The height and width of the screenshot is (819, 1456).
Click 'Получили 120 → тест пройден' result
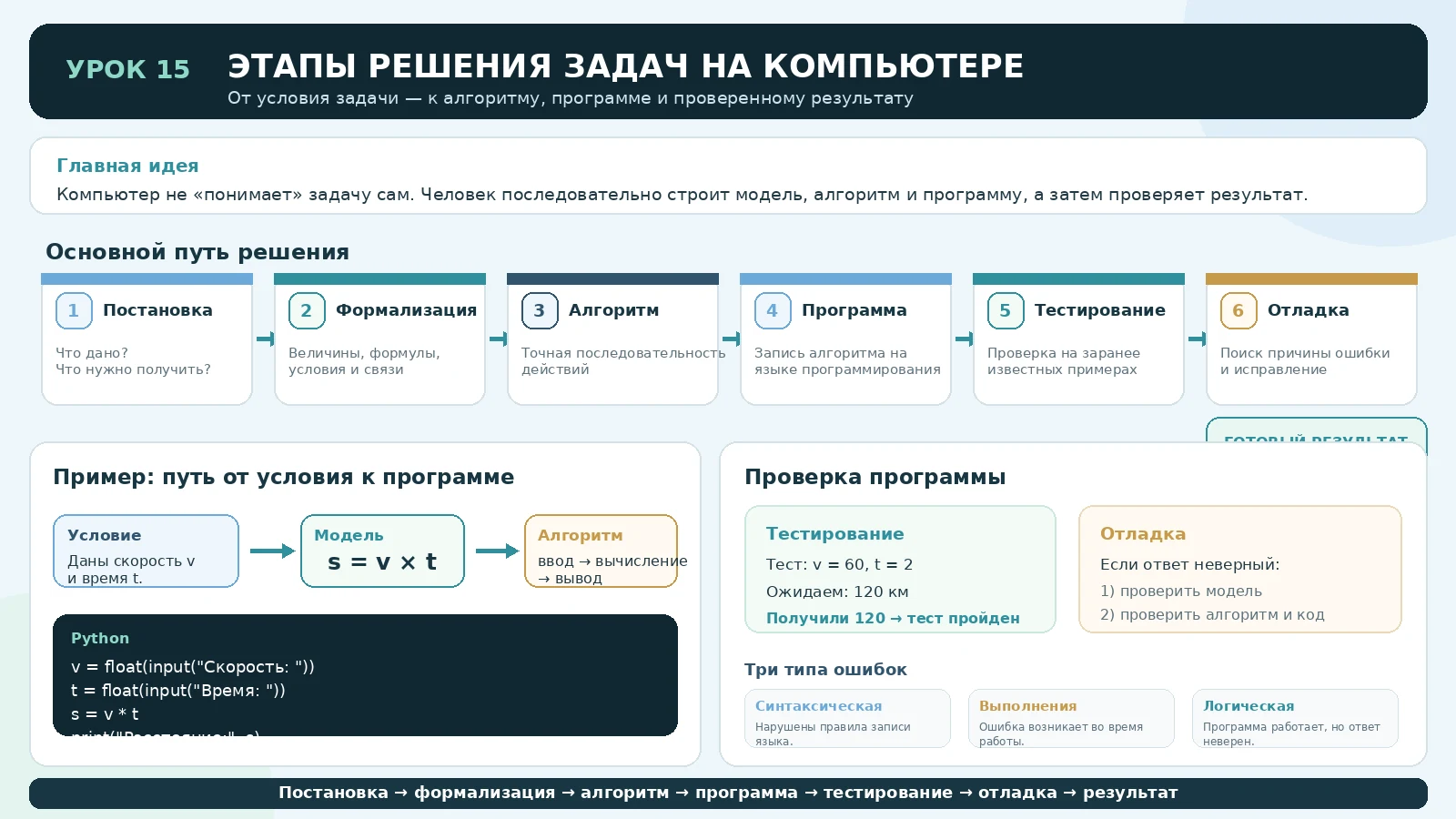(x=893, y=618)
